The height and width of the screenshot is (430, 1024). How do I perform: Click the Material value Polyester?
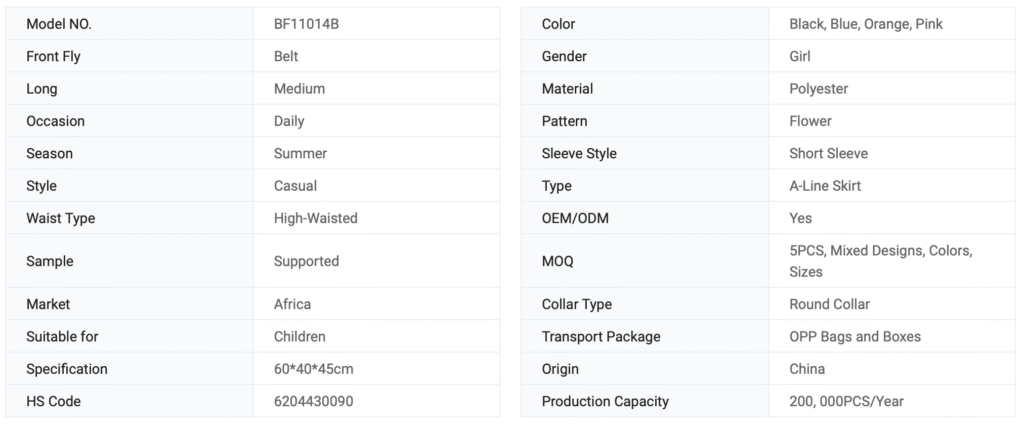pyautogui.click(x=818, y=89)
